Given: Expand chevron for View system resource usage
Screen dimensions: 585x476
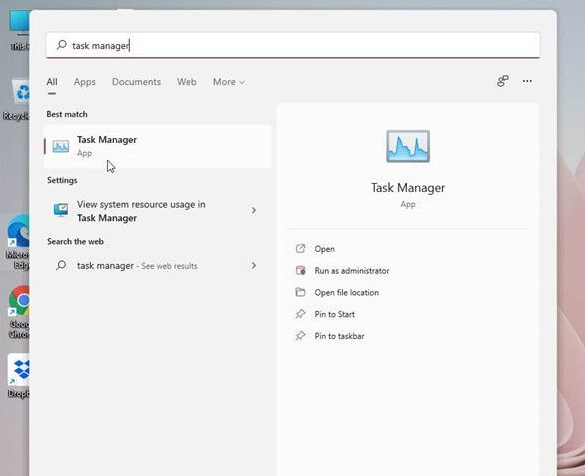Looking at the screenshot, I should [254, 210].
